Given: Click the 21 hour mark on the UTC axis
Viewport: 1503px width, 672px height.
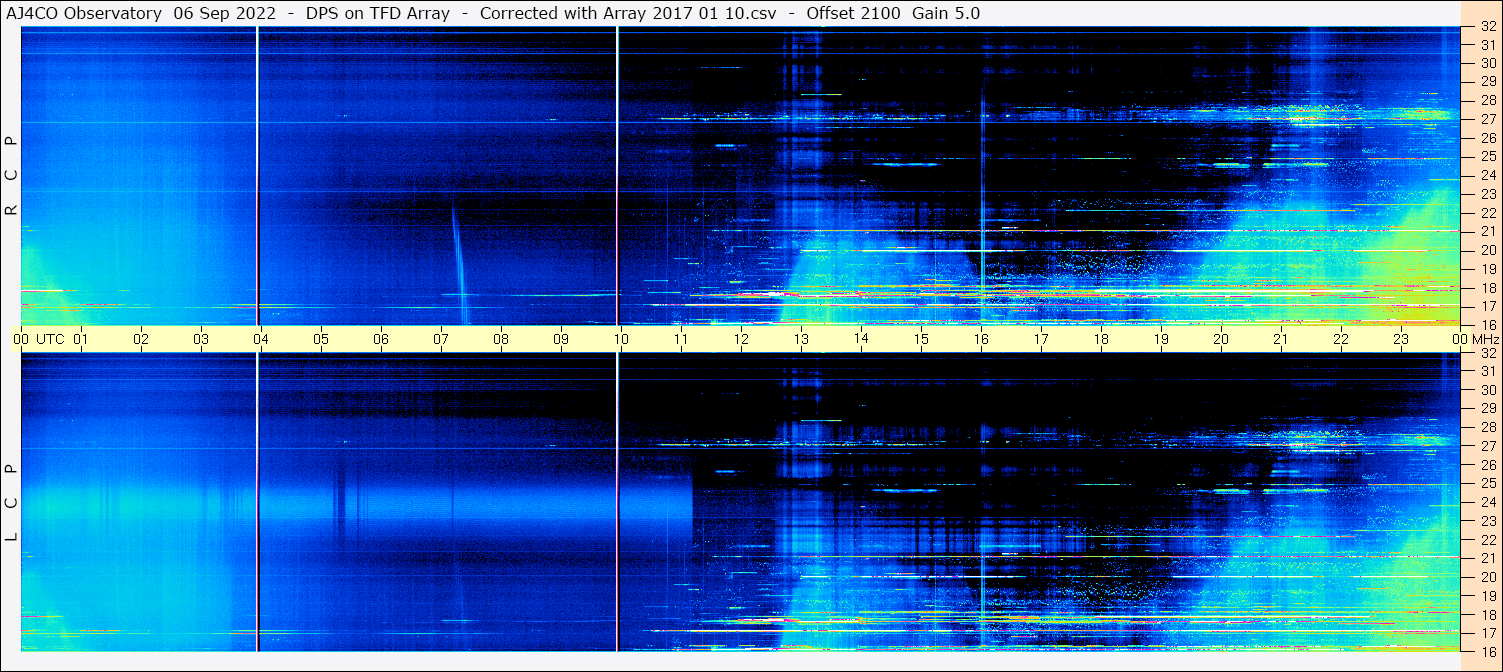Looking at the screenshot, I should click(x=1281, y=339).
